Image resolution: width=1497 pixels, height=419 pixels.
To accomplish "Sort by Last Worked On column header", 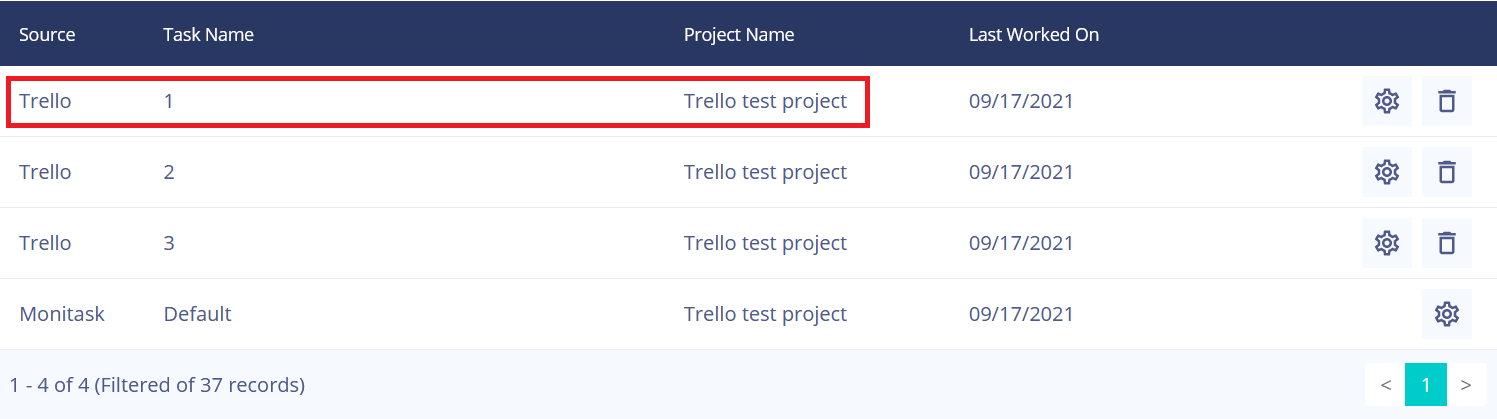I will click(x=1034, y=34).
